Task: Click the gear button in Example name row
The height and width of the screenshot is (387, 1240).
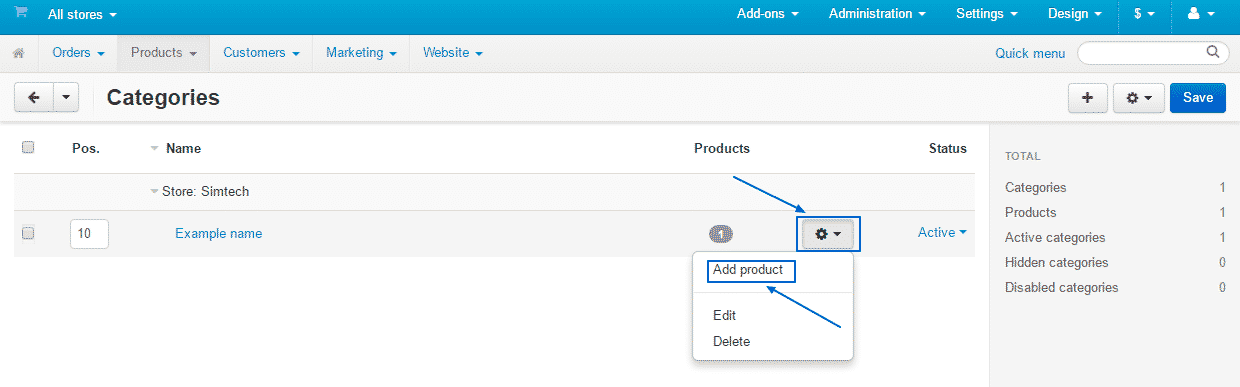Action: 828,233
